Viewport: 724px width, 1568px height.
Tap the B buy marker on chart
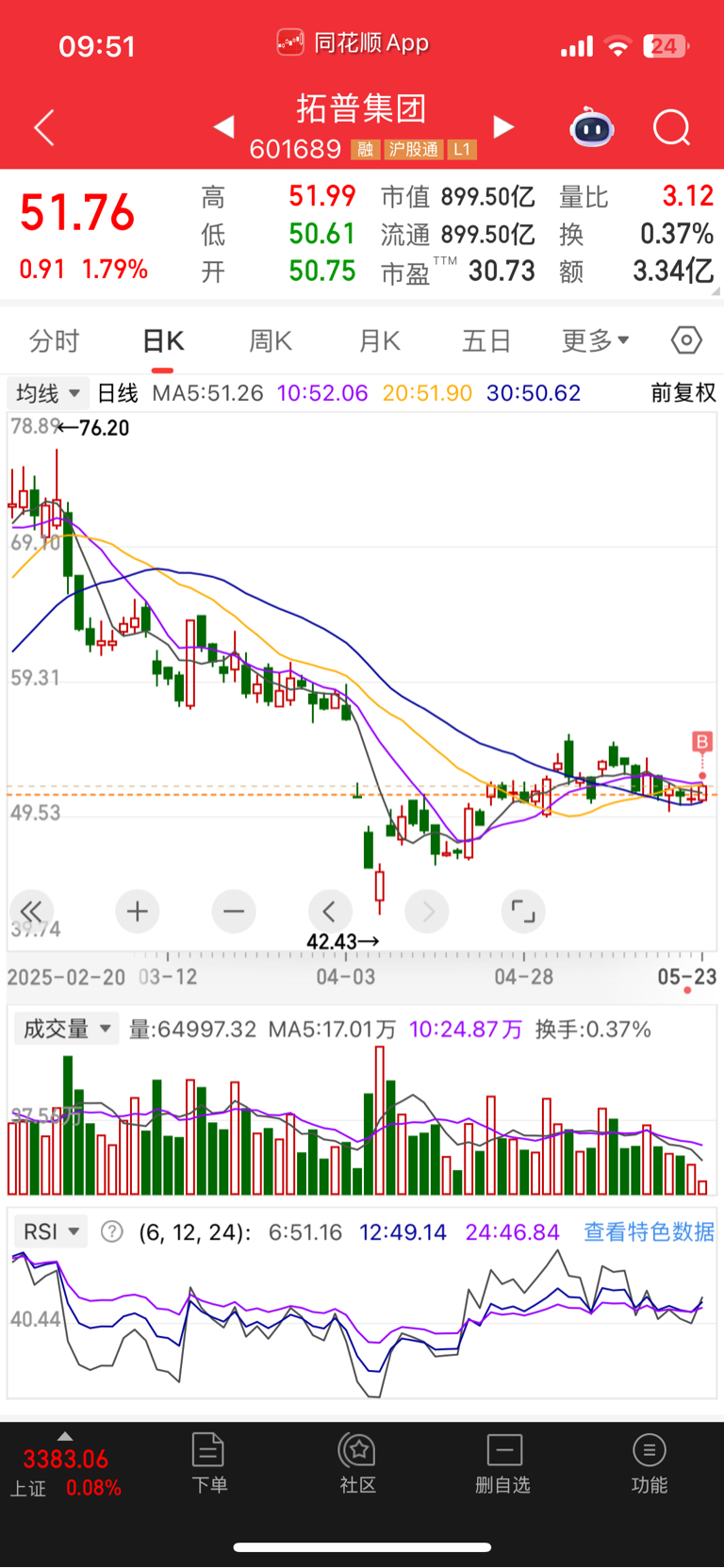click(x=701, y=742)
